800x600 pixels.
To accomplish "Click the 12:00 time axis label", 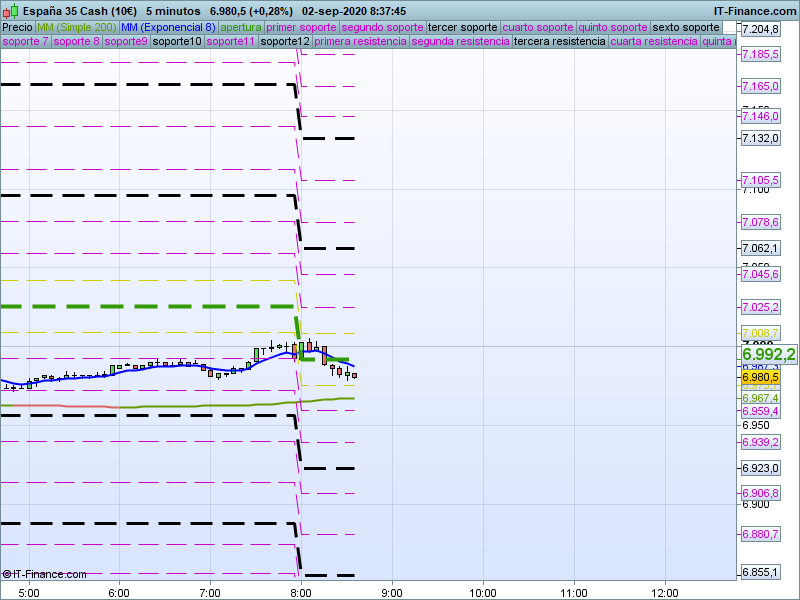I will tap(665, 593).
